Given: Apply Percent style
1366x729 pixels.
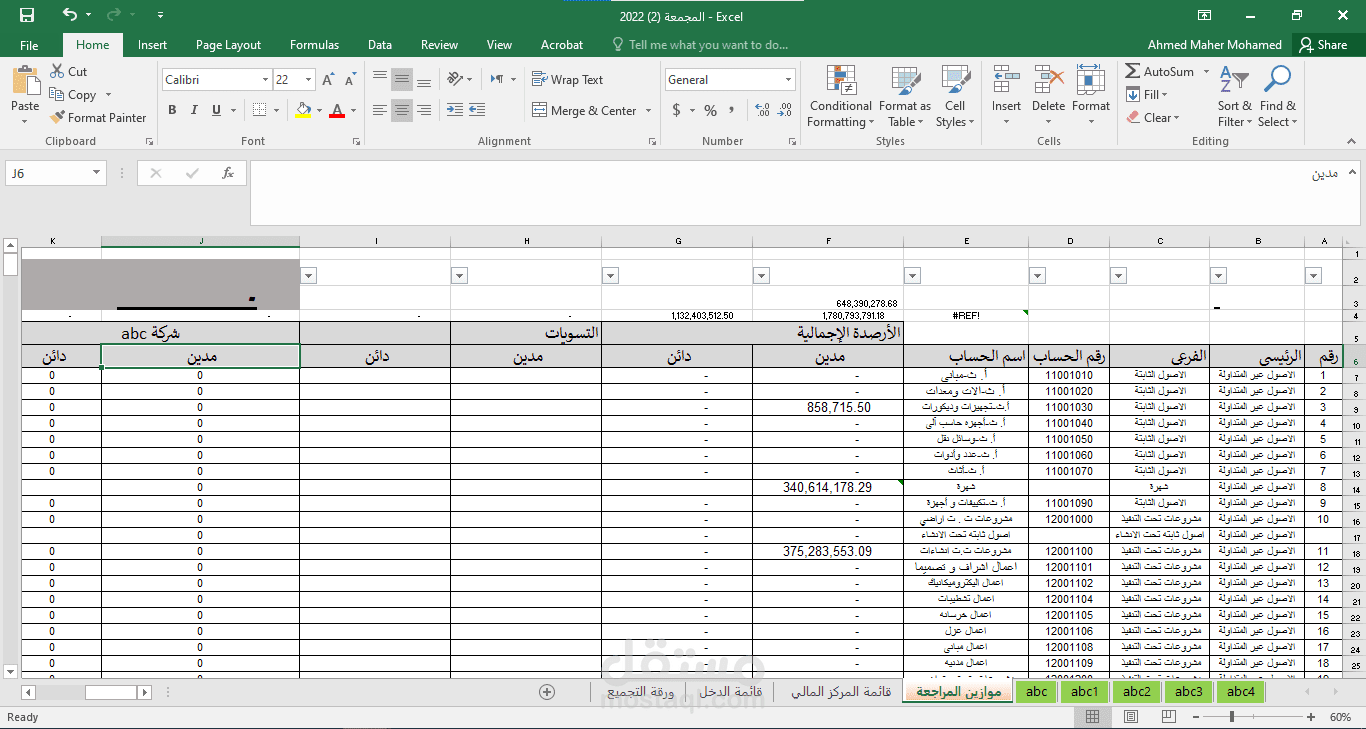Looking at the screenshot, I should coord(710,111).
